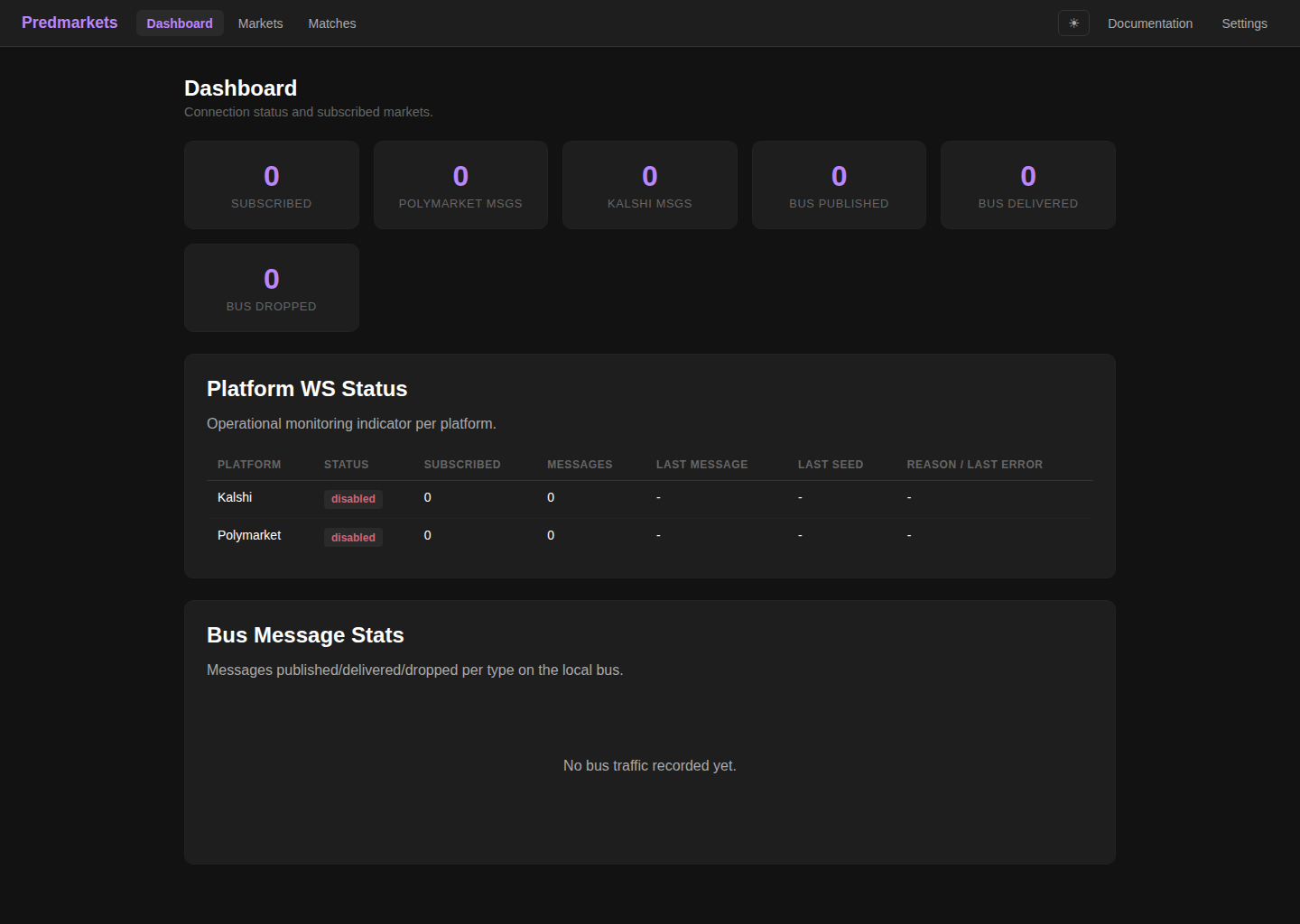The height and width of the screenshot is (924, 1300).
Task: Click the KALSHI MSGS stat card
Action: coord(649,184)
